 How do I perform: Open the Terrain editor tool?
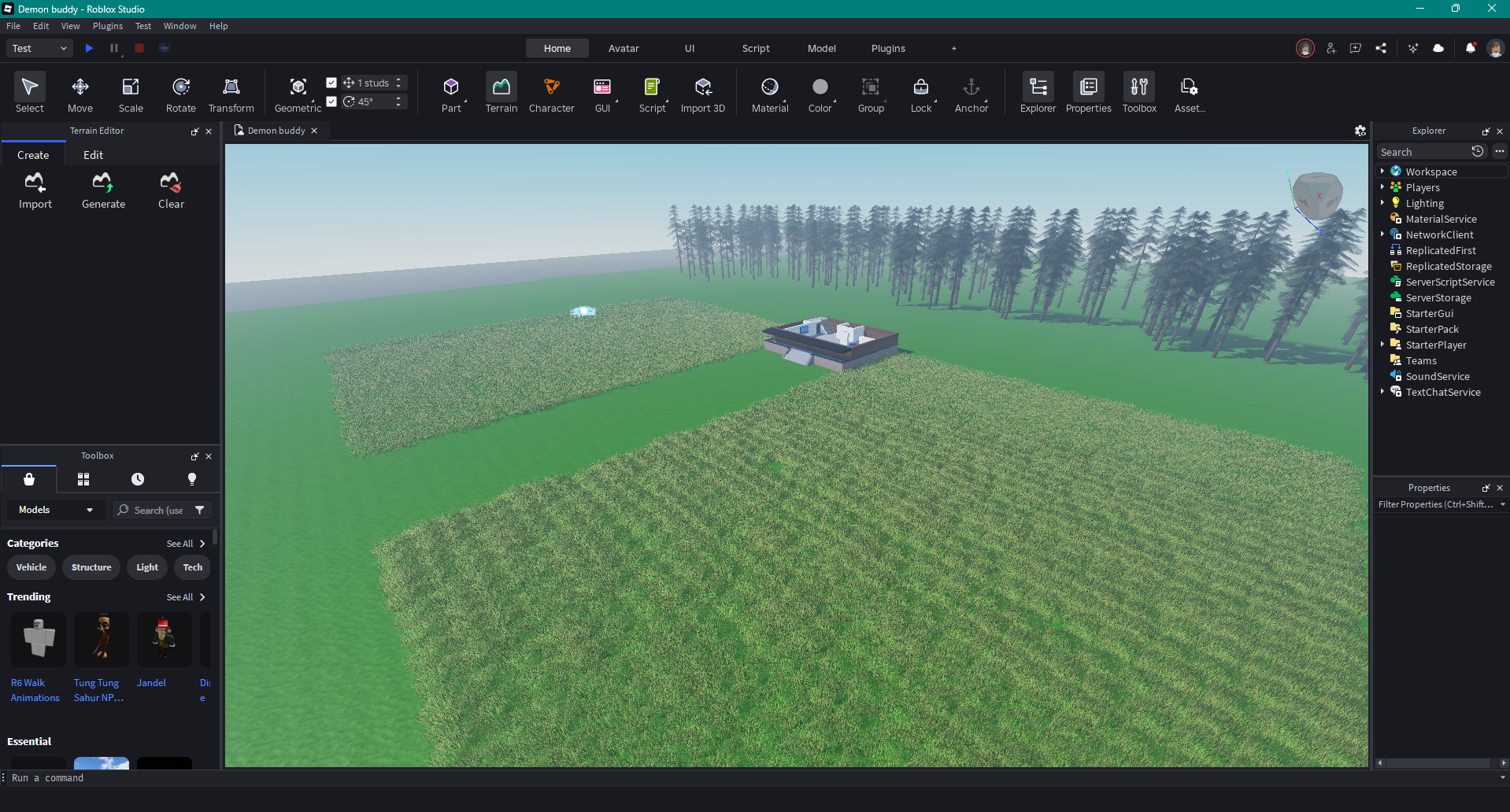tap(501, 93)
